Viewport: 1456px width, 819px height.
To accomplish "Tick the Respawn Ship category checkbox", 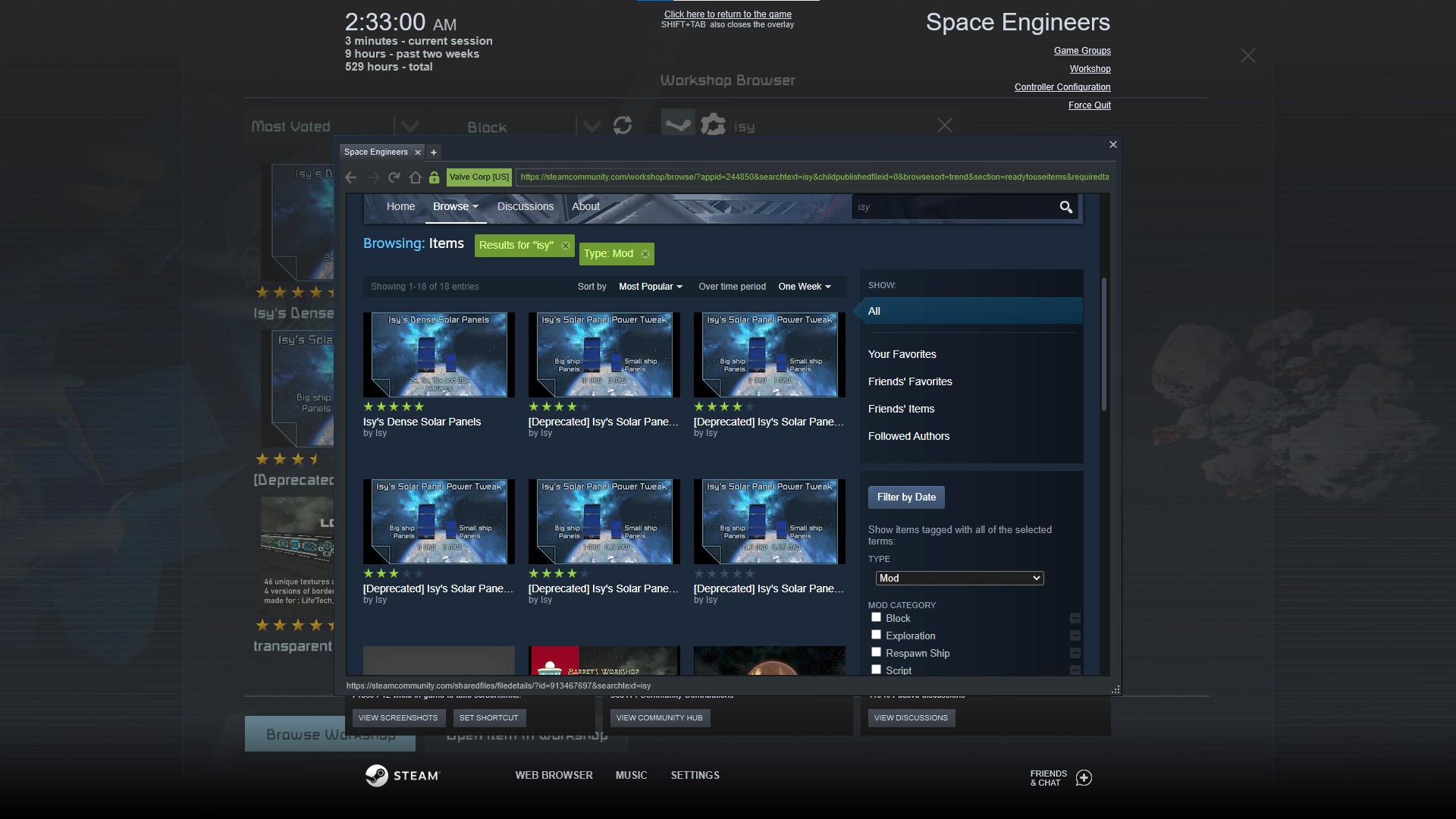I will point(876,652).
